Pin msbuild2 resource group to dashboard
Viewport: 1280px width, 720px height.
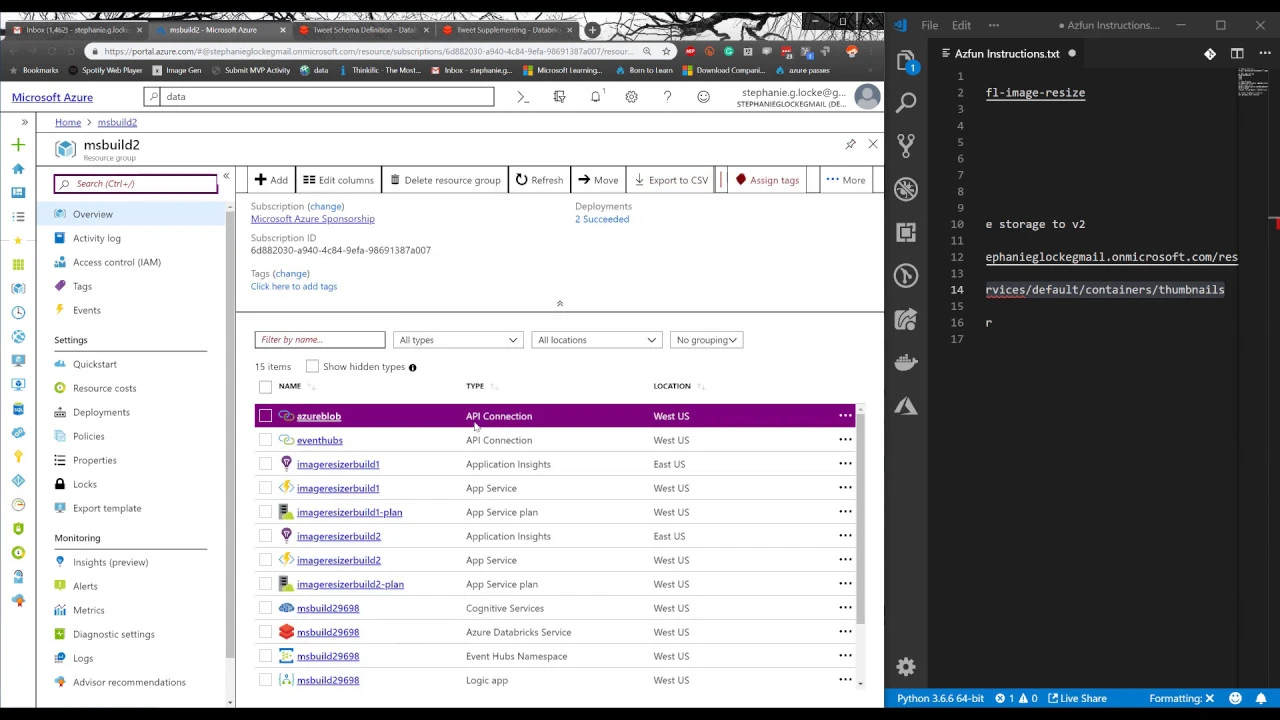(850, 144)
